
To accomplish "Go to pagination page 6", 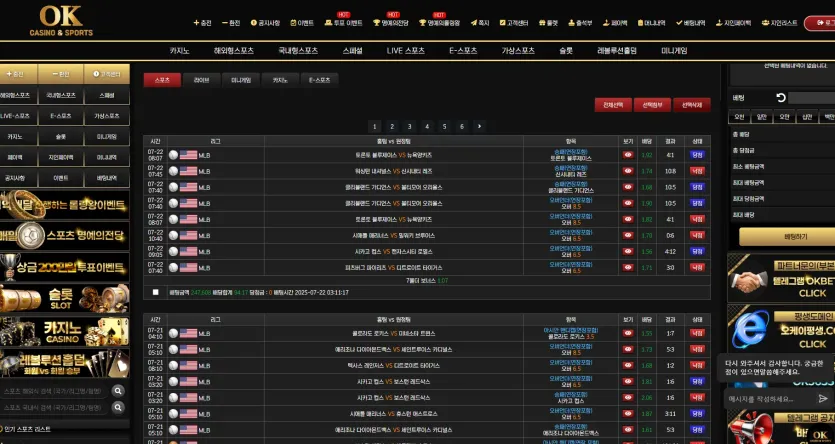I will click(462, 126).
